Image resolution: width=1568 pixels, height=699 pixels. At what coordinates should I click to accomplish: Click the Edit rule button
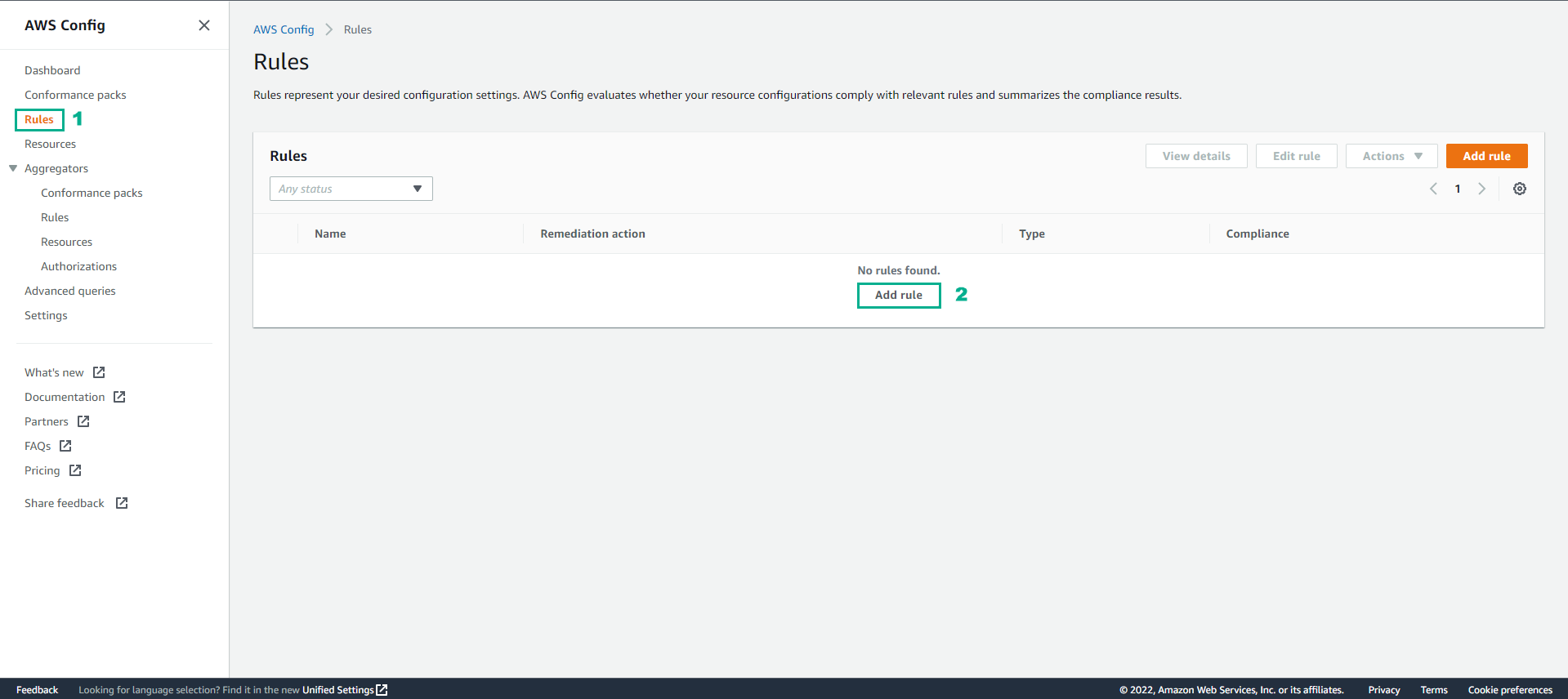(x=1296, y=156)
